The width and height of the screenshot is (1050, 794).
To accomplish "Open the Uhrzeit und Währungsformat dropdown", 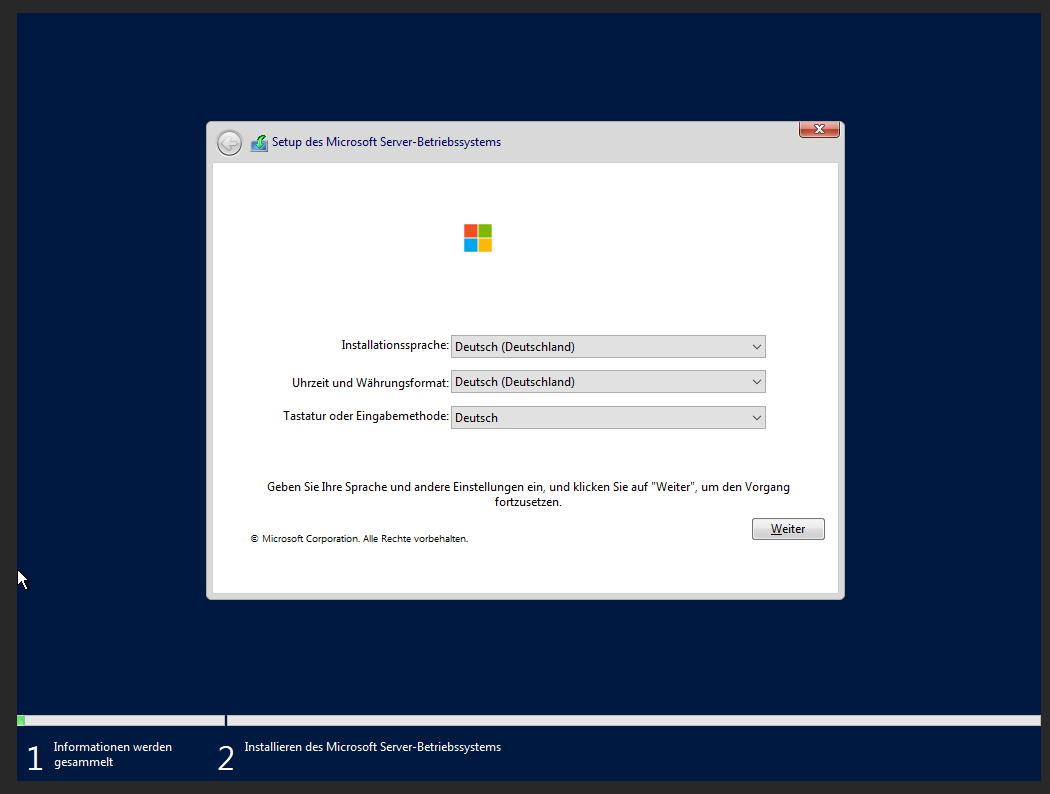I will [x=608, y=382].
